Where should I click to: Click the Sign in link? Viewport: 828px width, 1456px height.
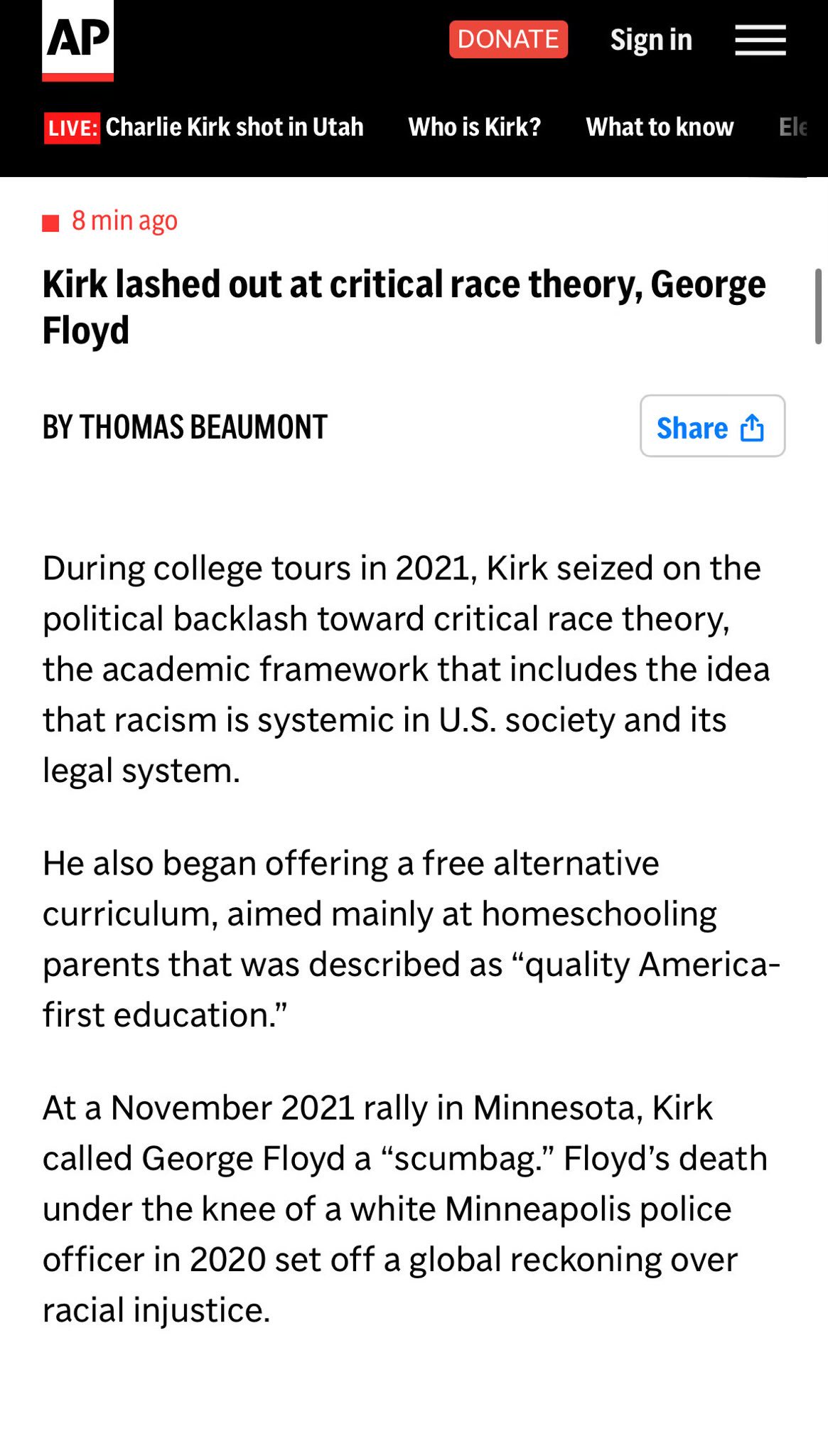(651, 40)
